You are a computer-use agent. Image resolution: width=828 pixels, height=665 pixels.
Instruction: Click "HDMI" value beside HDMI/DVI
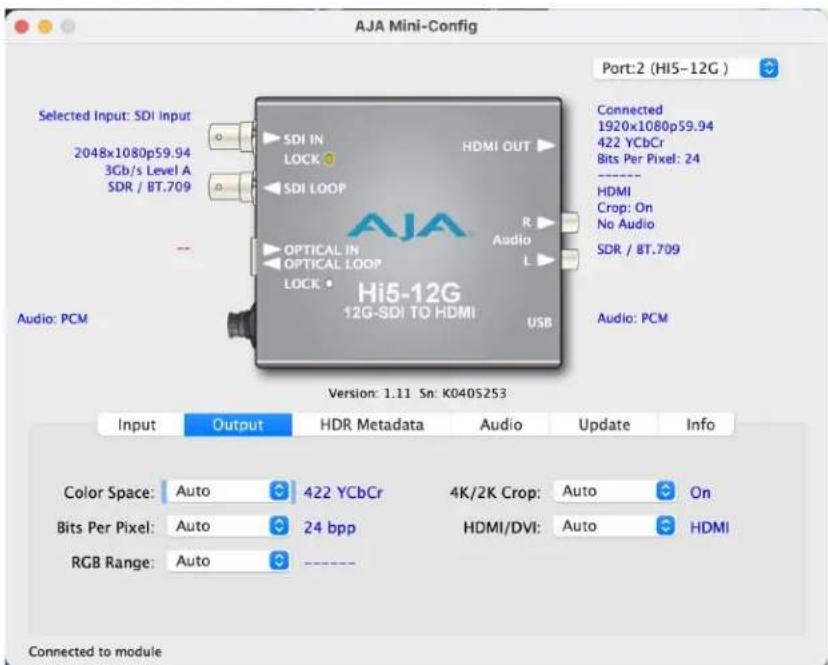coord(709,527)
